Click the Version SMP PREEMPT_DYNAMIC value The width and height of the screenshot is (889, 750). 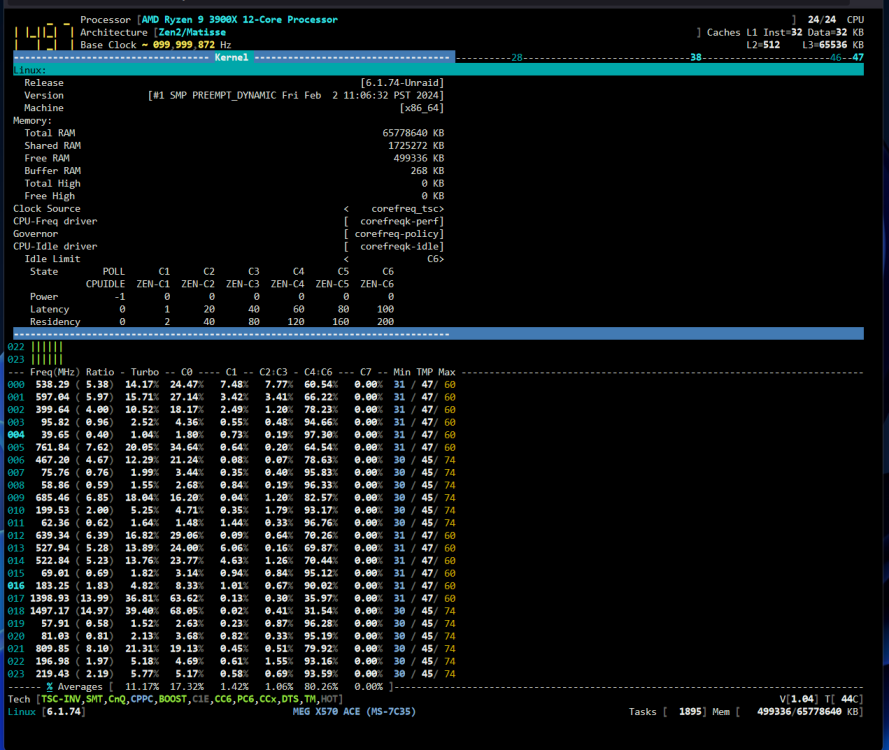tap(296, 95)
